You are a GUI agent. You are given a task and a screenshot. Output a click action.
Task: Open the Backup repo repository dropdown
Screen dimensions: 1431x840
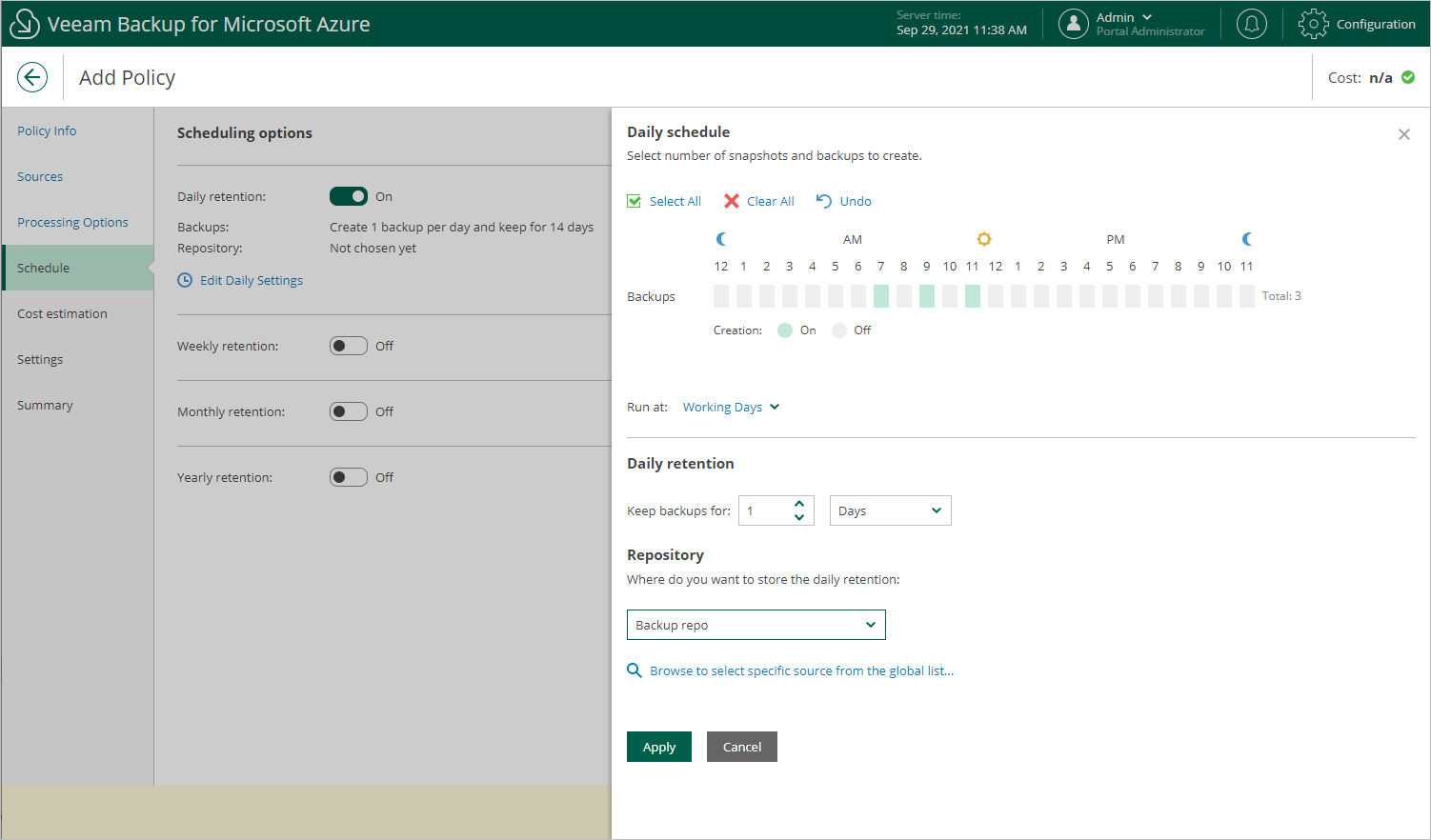(x=756, y=625)
